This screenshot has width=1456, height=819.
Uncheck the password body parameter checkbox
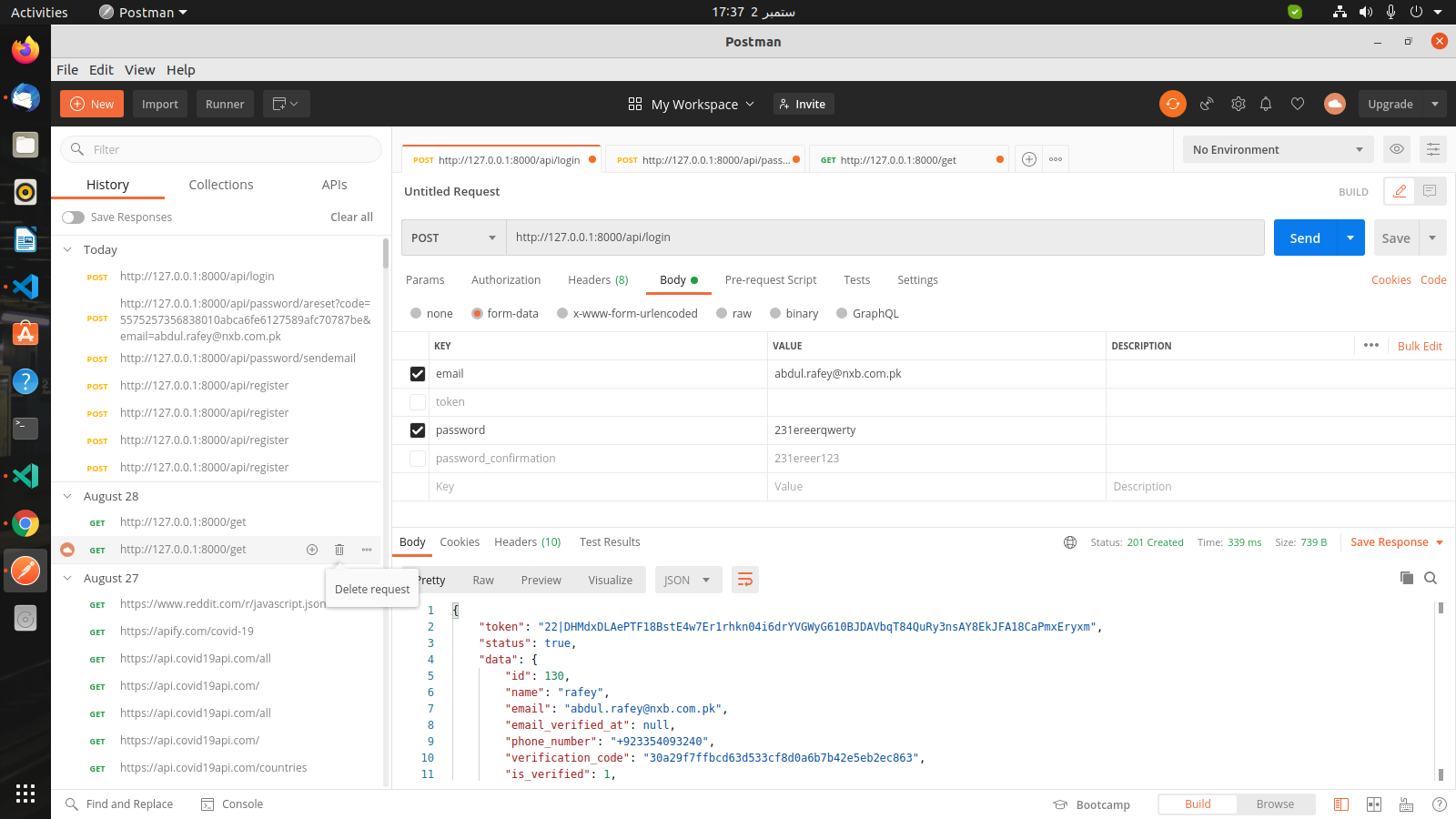[x=417, y=430]
